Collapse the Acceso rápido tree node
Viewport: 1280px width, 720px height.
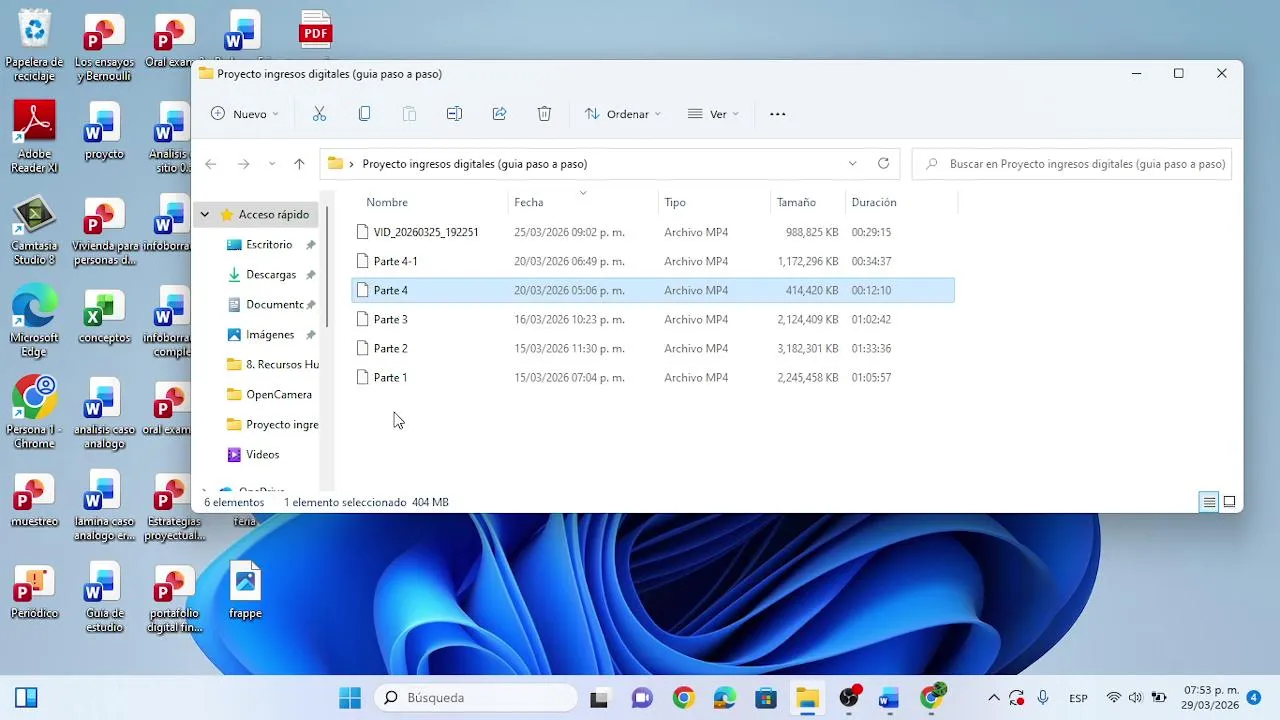205,214
